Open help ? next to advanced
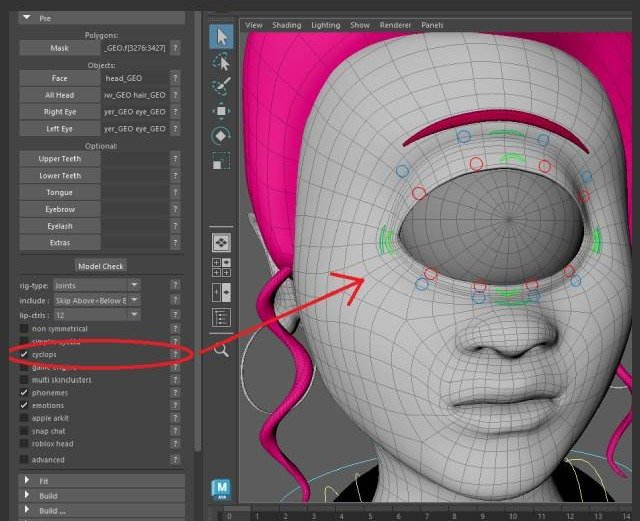Image resolution: width=640 pixels, height=521 pixels. click(x=175, y=460)
